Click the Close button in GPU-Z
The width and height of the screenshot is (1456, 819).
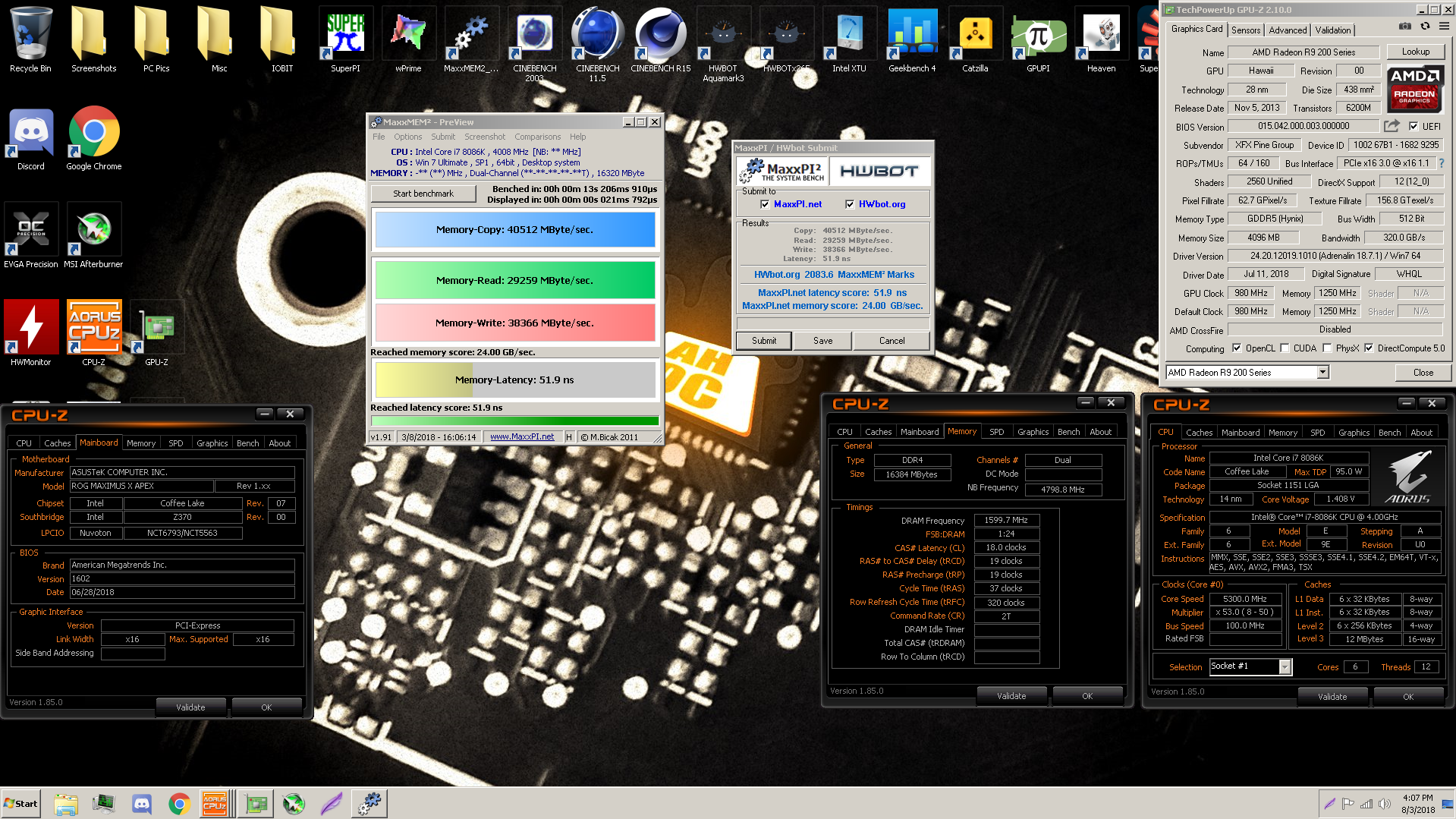[x=1423, y=373]
